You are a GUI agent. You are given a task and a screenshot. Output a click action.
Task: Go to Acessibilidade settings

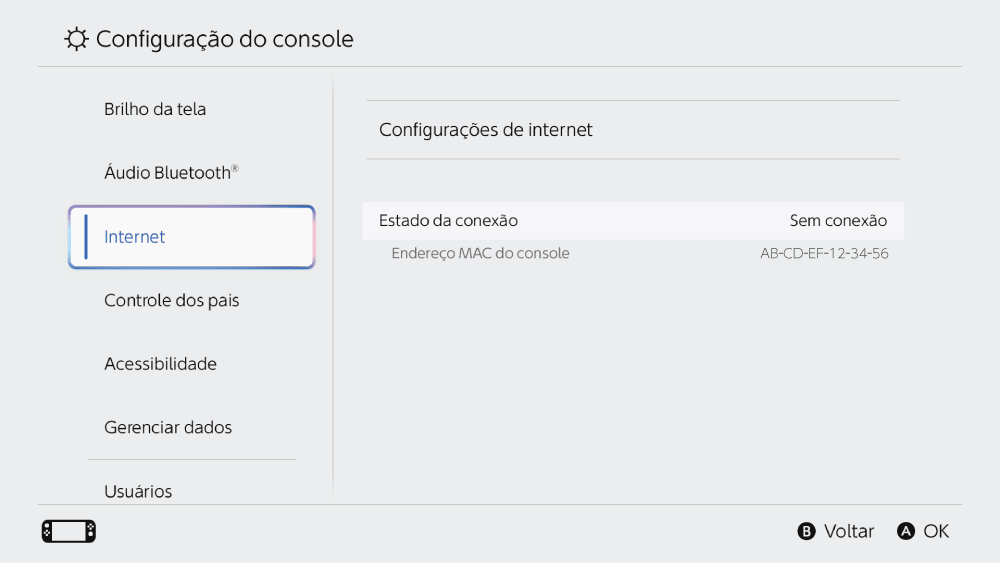coord(160,364)
